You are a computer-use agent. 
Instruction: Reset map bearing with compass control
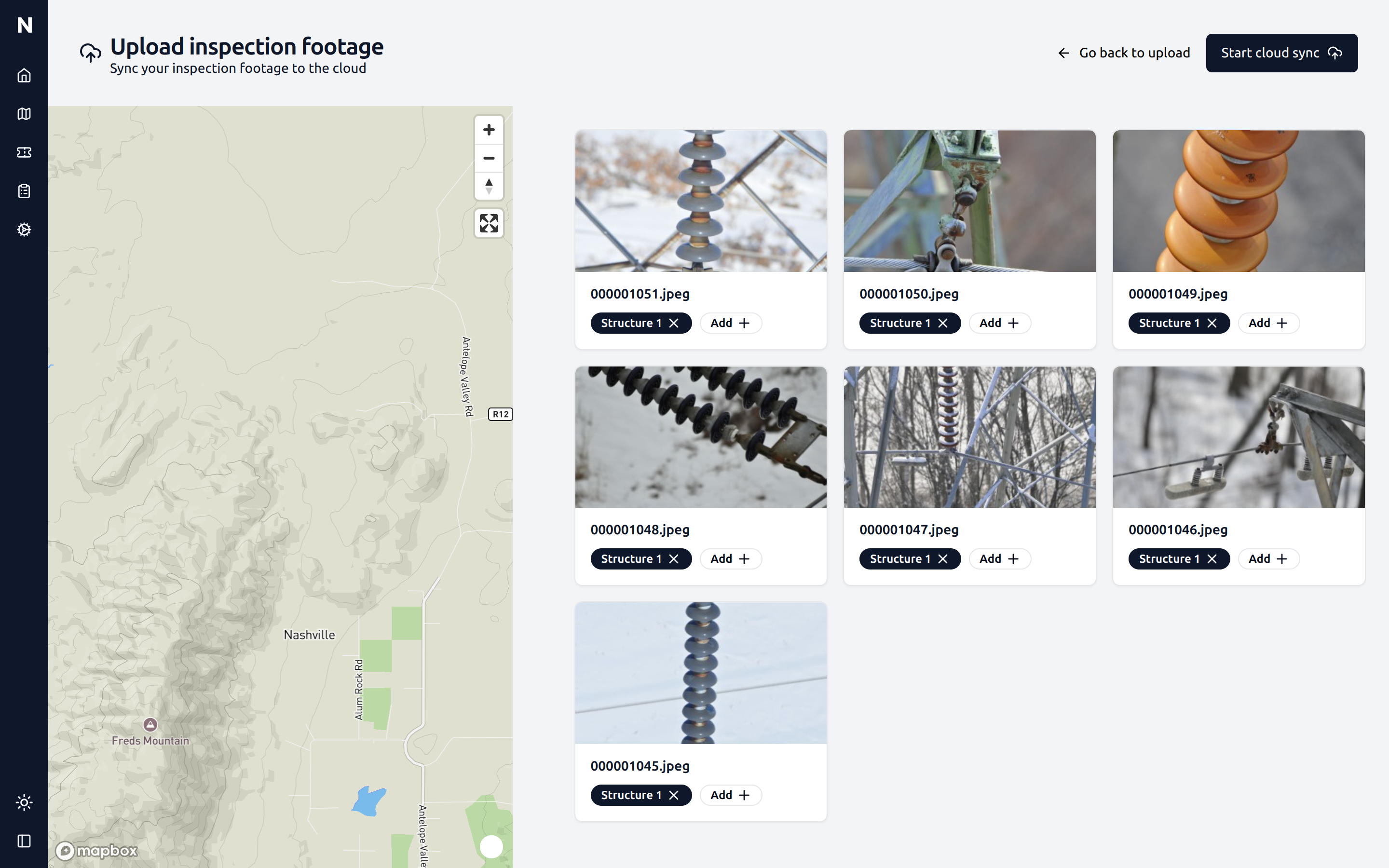[x=489, y=187]
